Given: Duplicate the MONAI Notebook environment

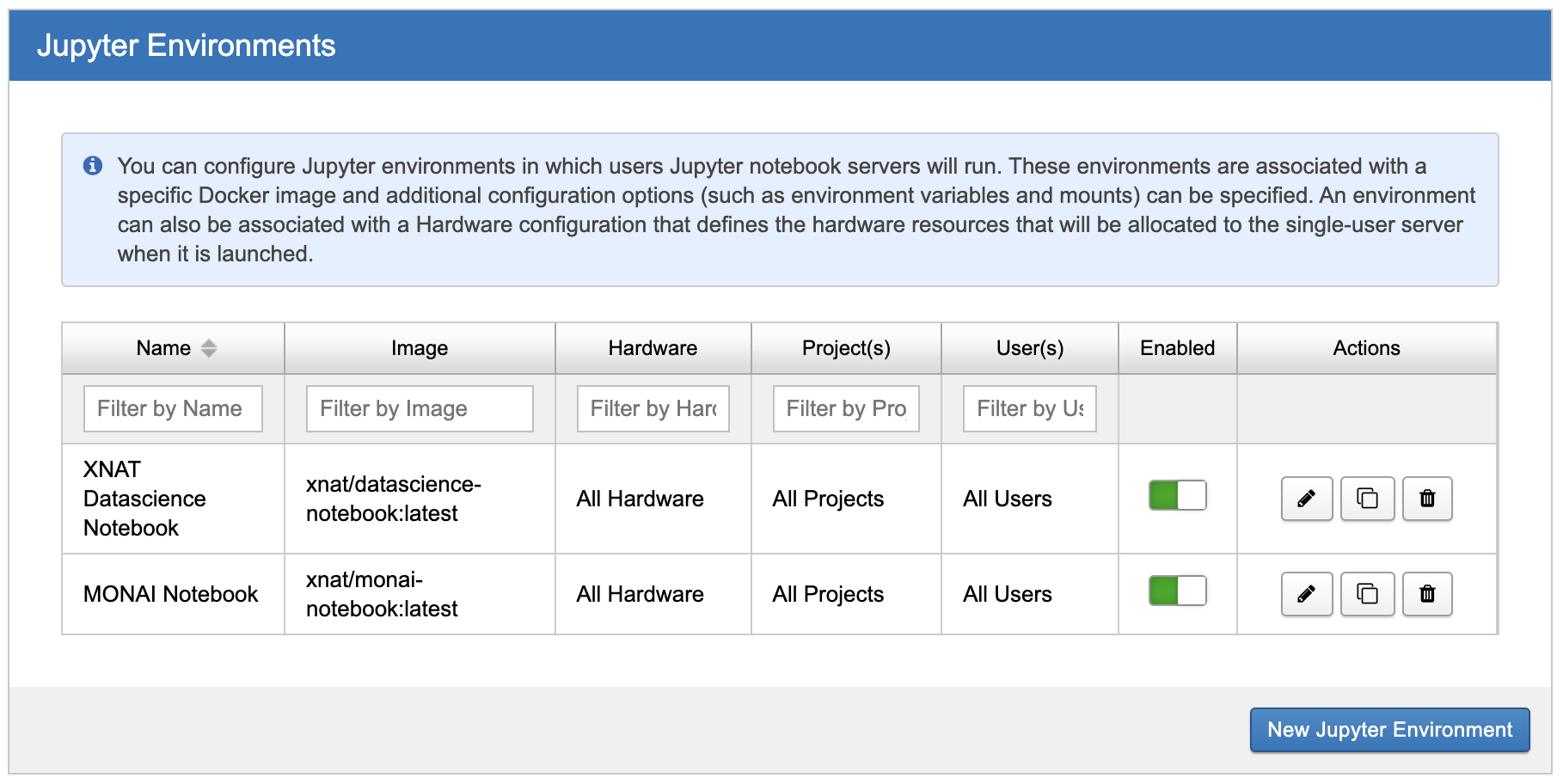Looking at the screenshot, I should pos(1366,593).
